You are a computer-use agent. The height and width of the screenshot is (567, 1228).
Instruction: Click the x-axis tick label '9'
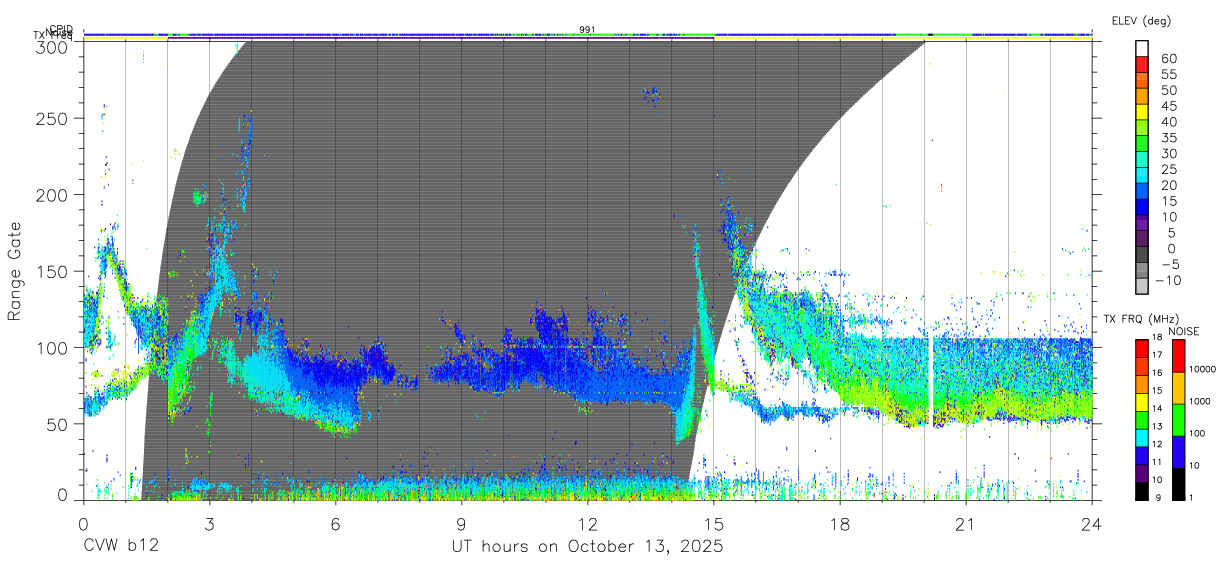click(461, 524)
